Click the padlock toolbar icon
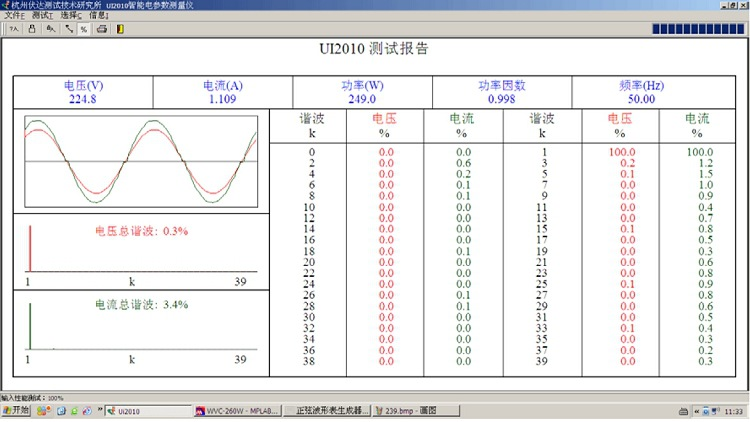 [32, 29]
